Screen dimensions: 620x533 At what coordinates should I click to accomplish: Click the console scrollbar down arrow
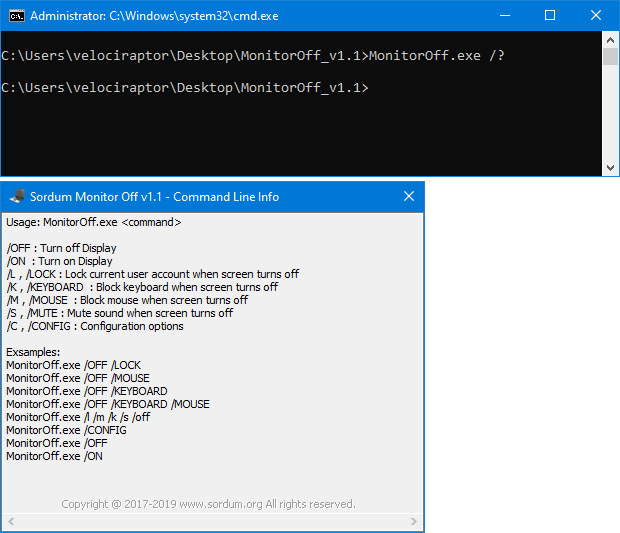point(611,168)
